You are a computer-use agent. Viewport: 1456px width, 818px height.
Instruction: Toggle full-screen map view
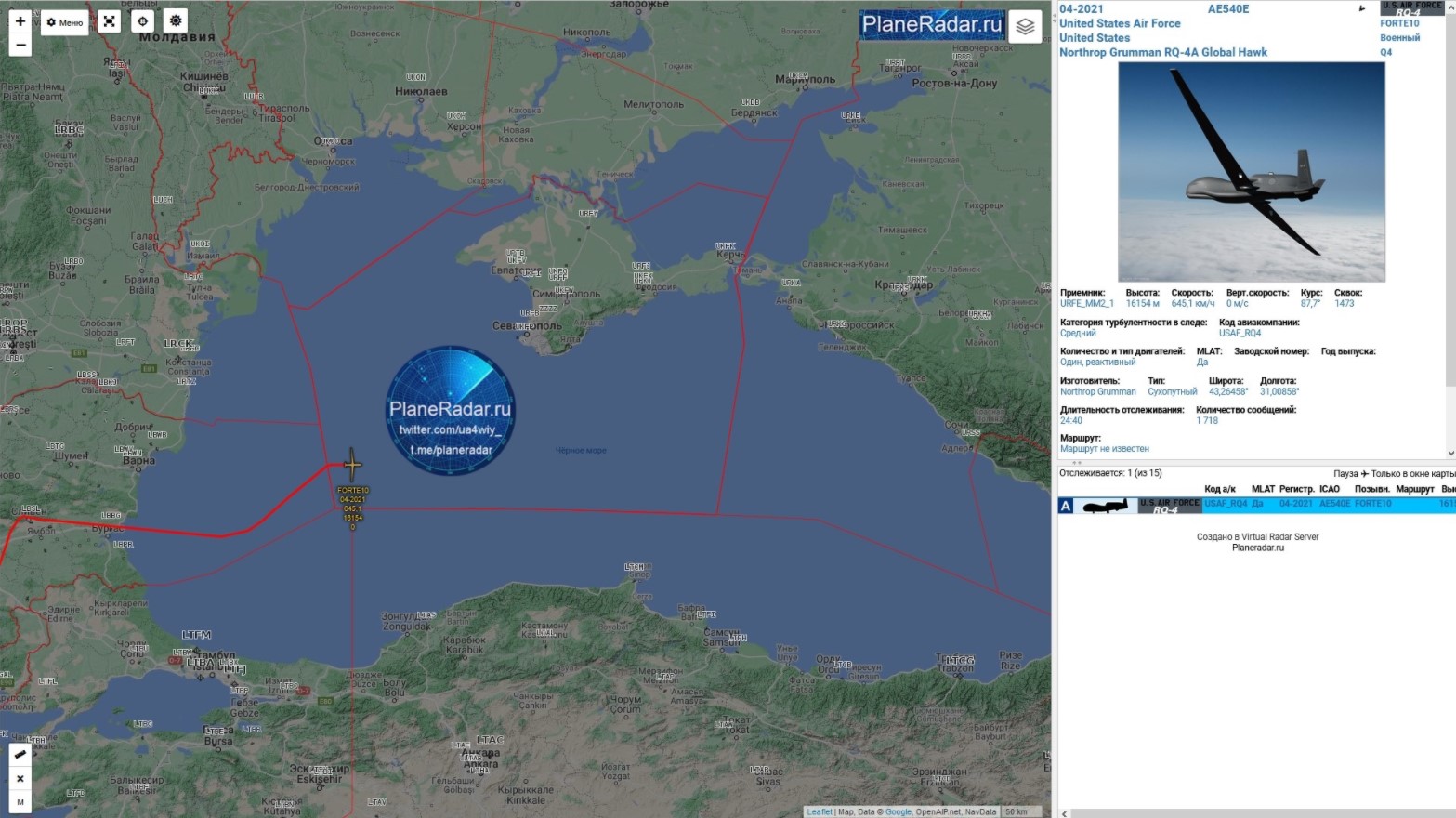click(x=110, y=21)
